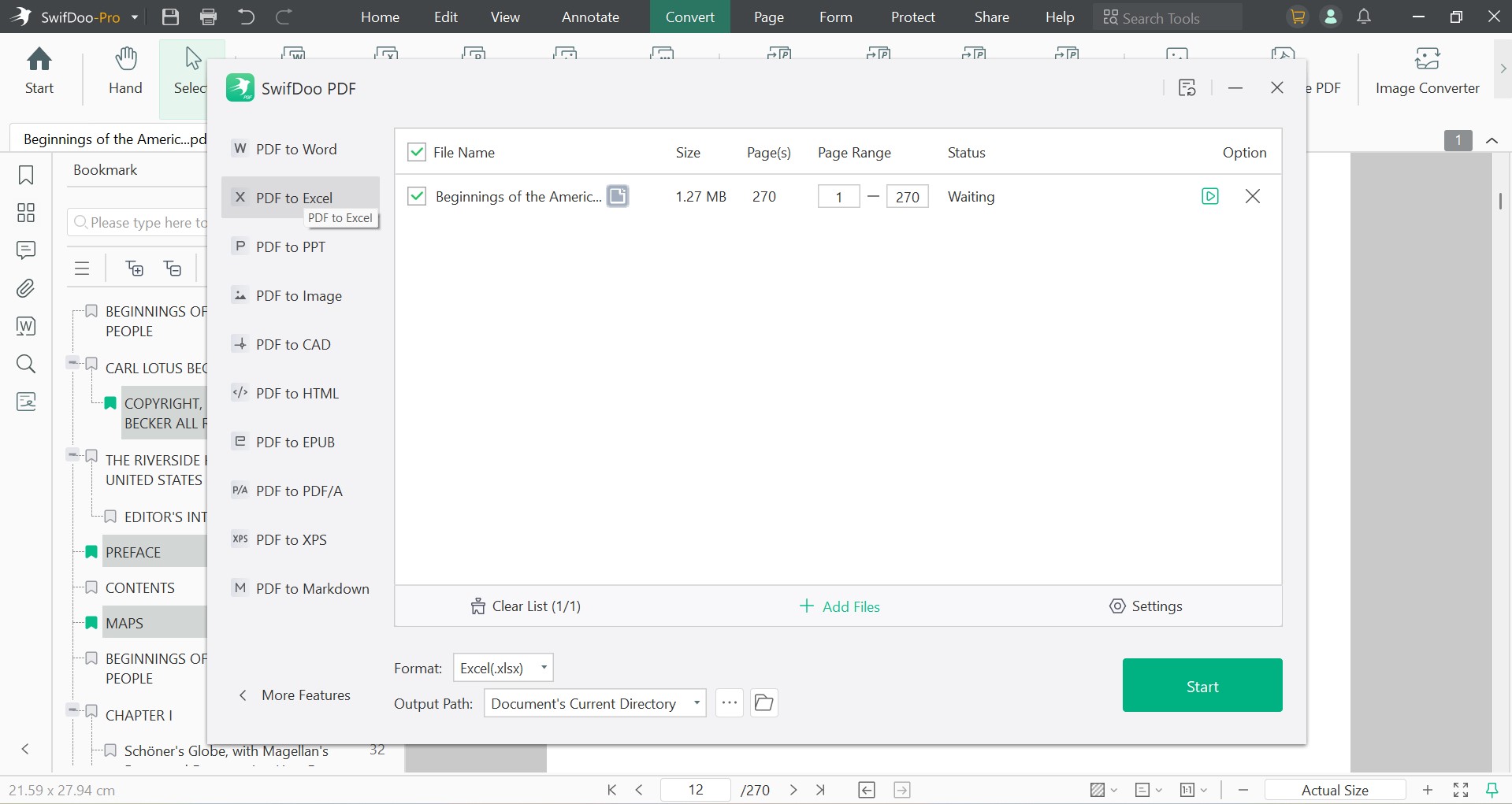Open the task list icon in the SwifDoo PDF dialog
This screenshot has height=804, width=1512.
pyautogui.click(x=1187, y=88)
